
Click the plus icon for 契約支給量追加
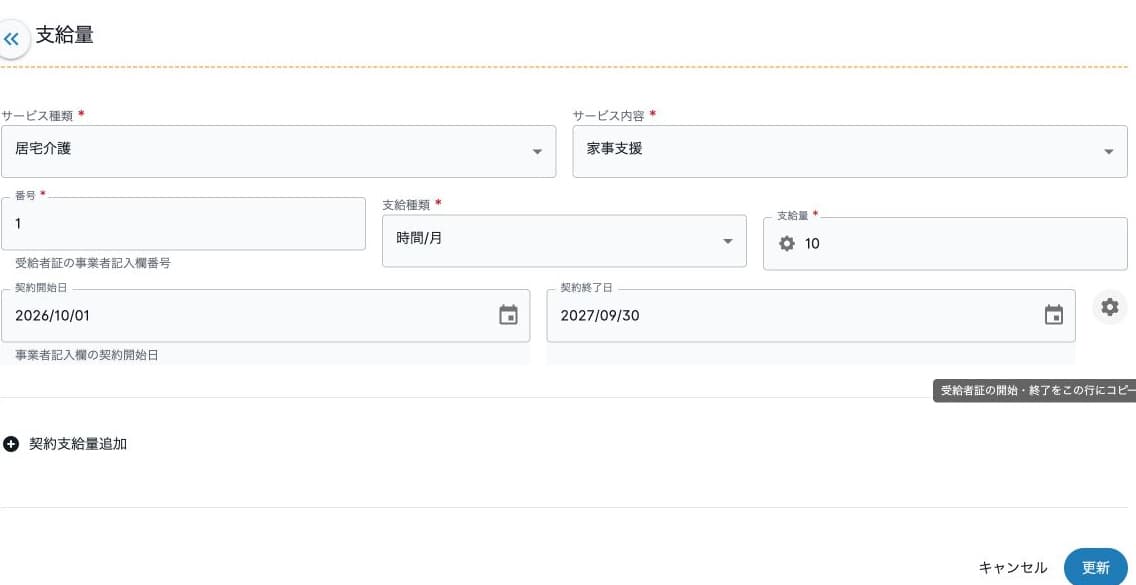click(11, 444)
